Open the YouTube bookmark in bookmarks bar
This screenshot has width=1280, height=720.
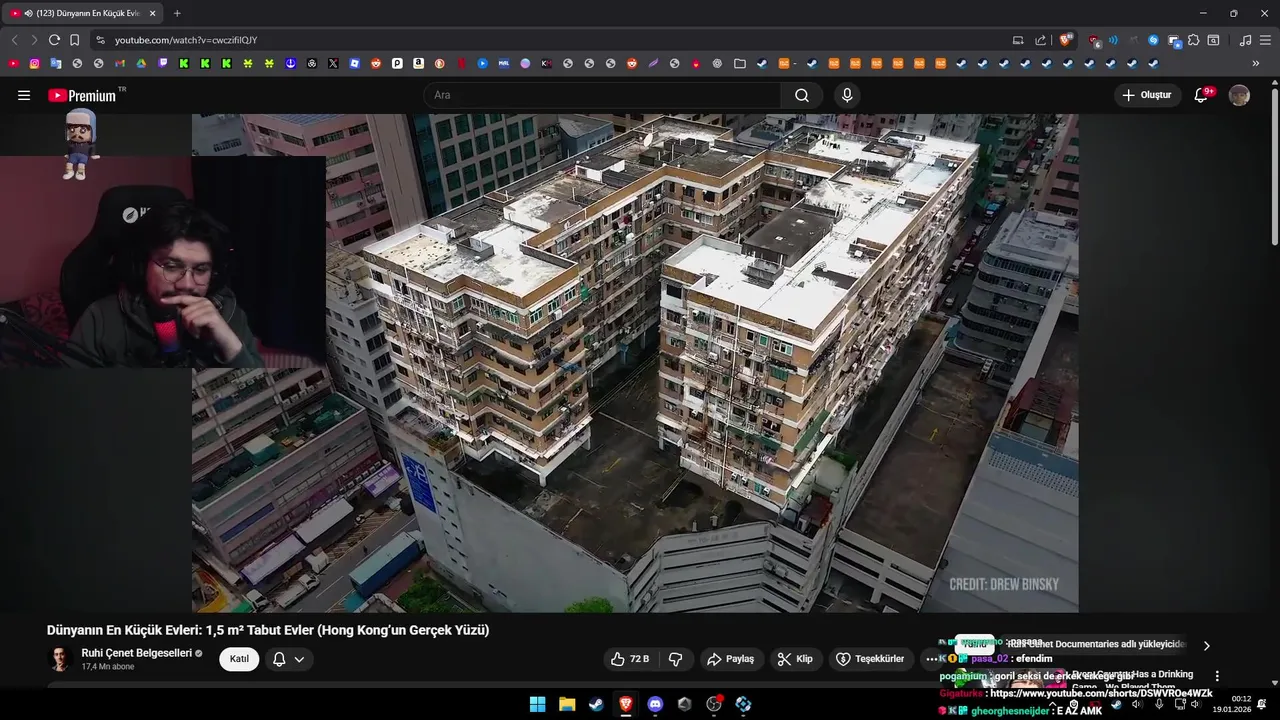pos(13,63)
